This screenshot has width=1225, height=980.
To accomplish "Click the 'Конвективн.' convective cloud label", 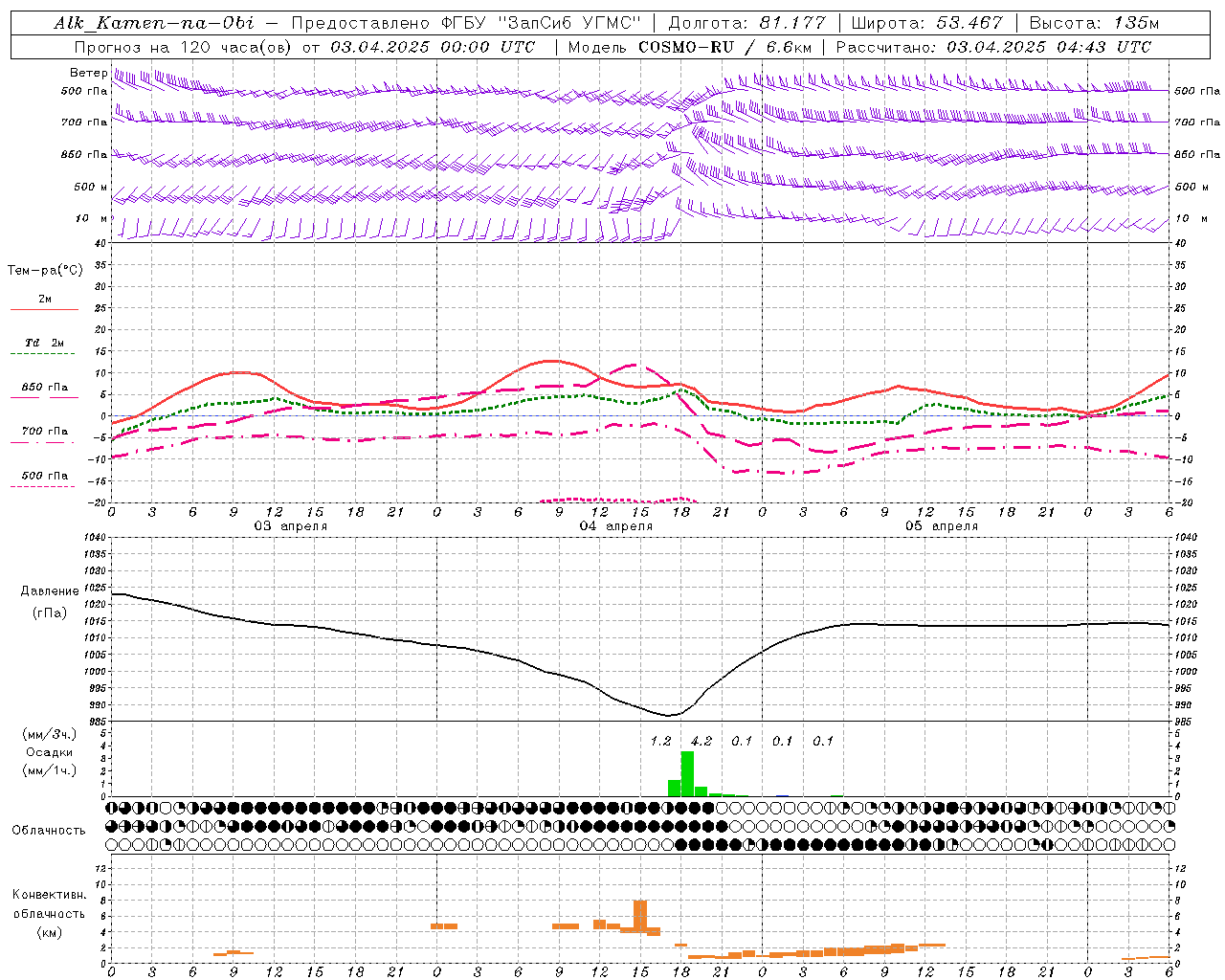I will click(x=50, y=895).
